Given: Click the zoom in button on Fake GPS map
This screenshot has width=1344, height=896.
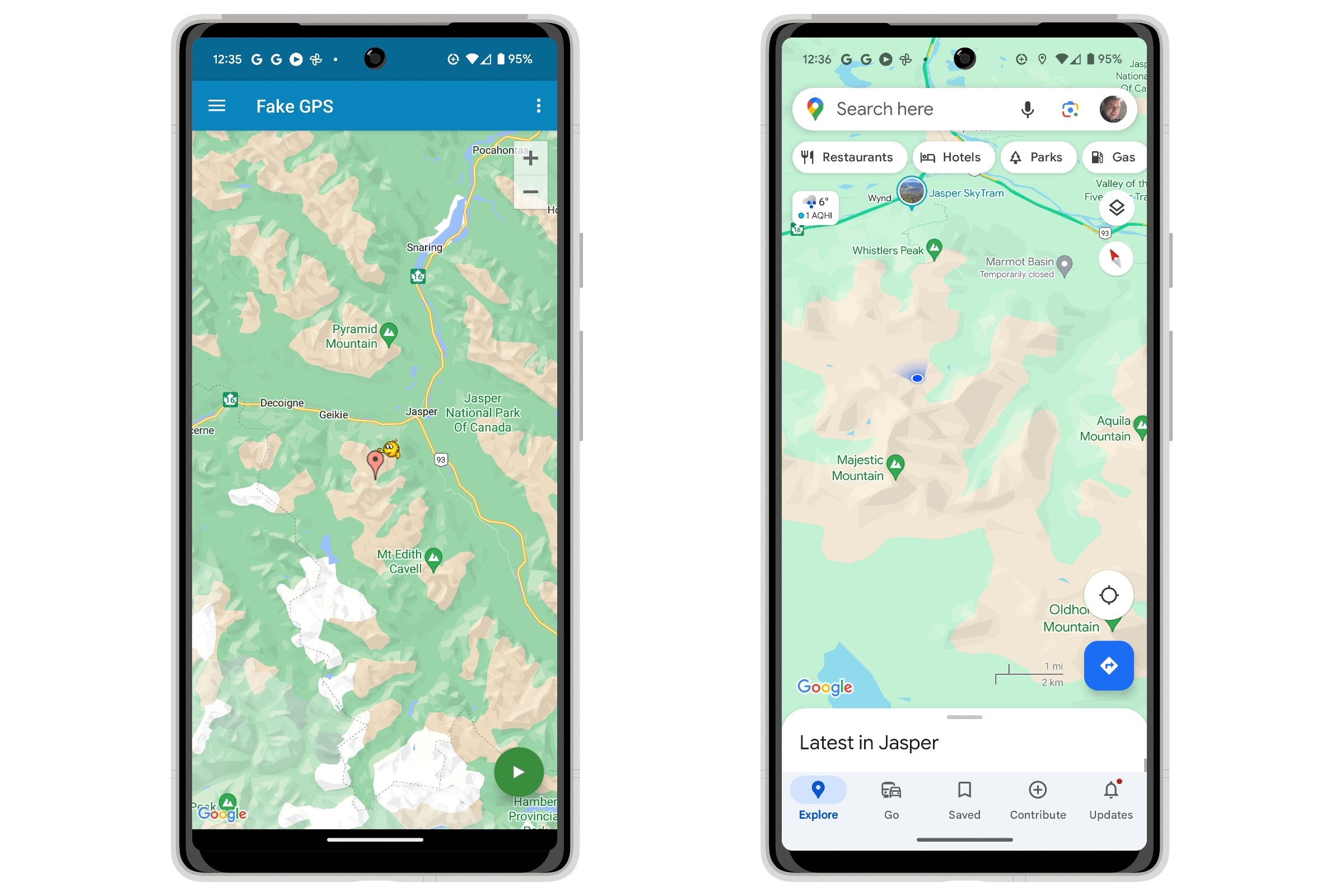Looking at the screenshot, I should coord(529,158).
